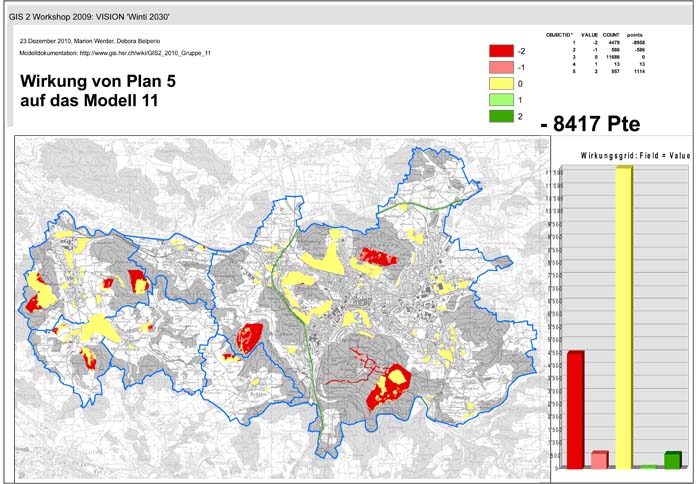Click the red -2 legend swatch
This screenshot has height=484, width=700.
(x=501, y=50)
